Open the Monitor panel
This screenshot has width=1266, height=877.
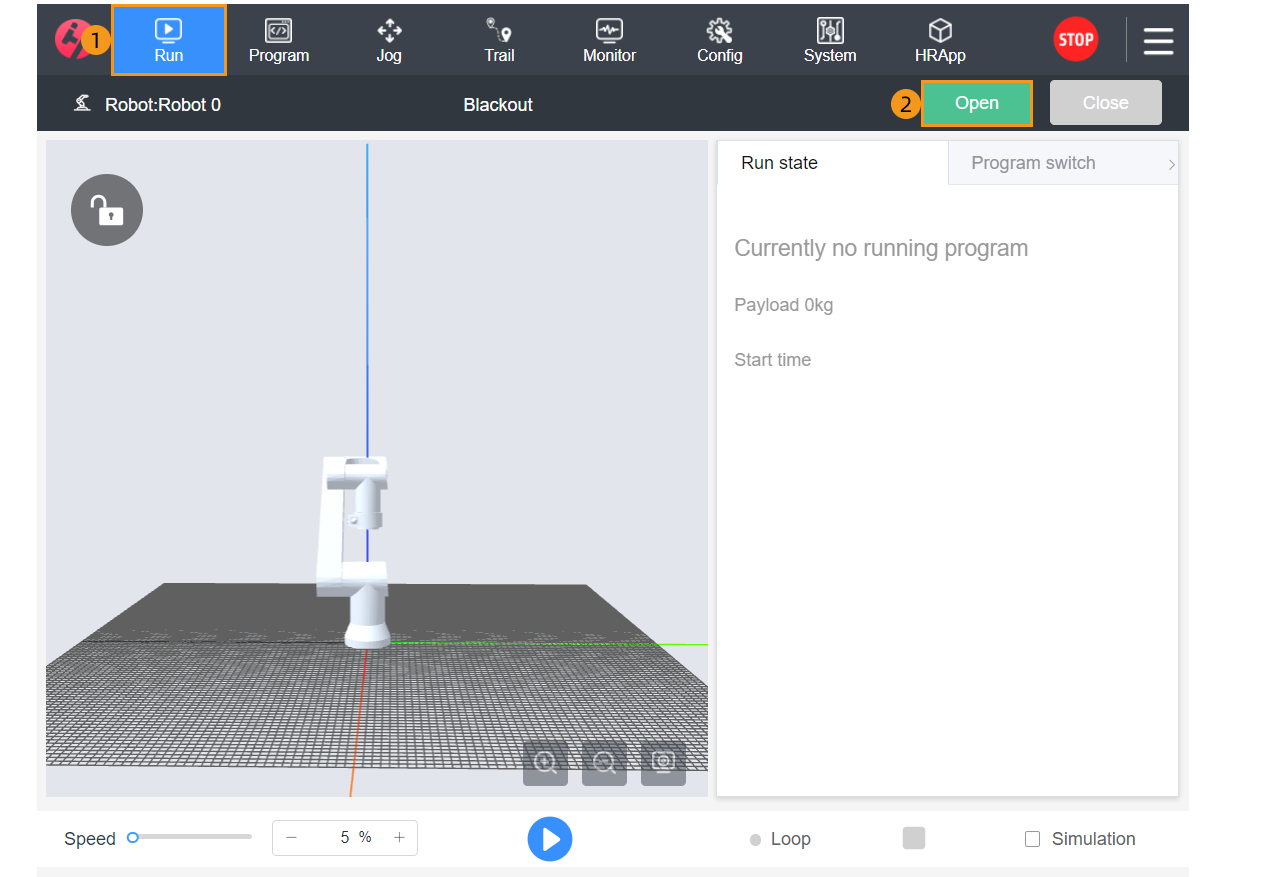coord(609,41)
